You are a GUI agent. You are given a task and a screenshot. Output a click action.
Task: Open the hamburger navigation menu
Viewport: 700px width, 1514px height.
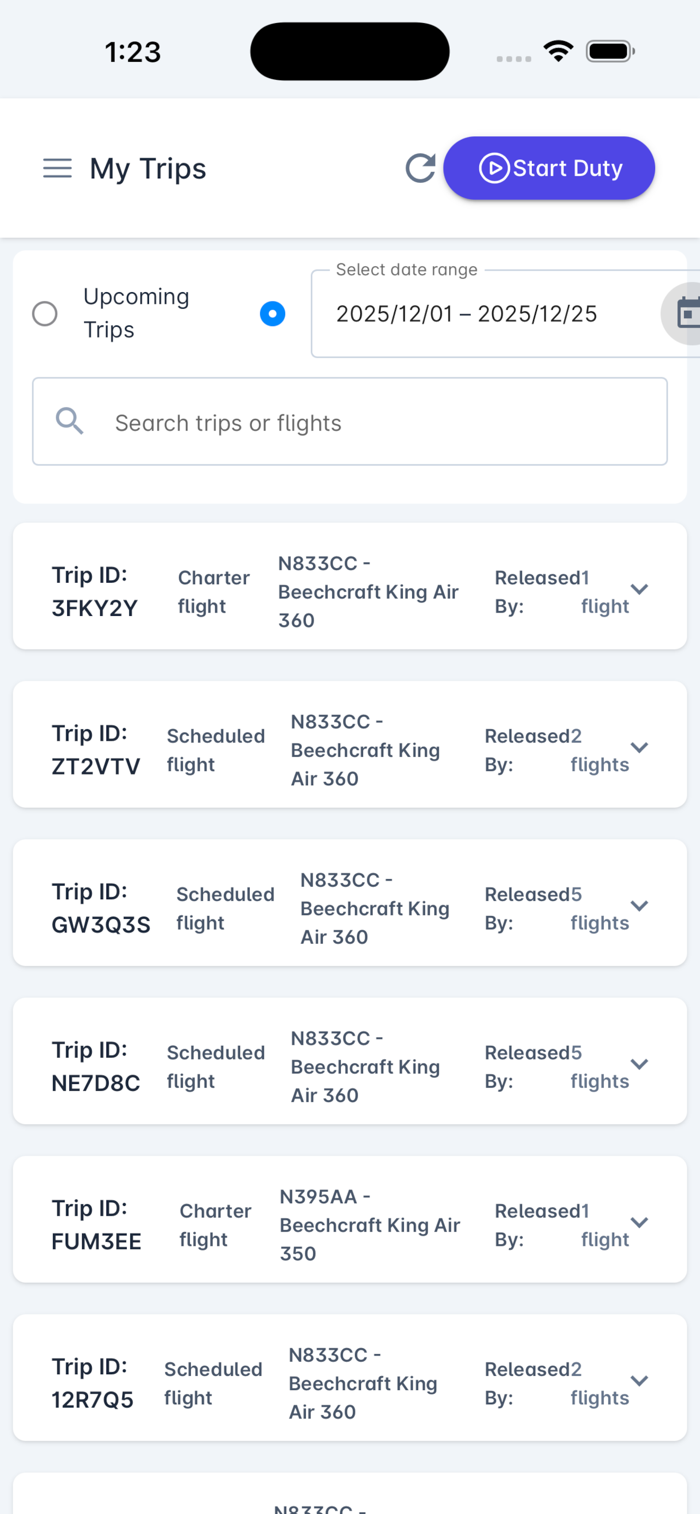coord(57,168)
